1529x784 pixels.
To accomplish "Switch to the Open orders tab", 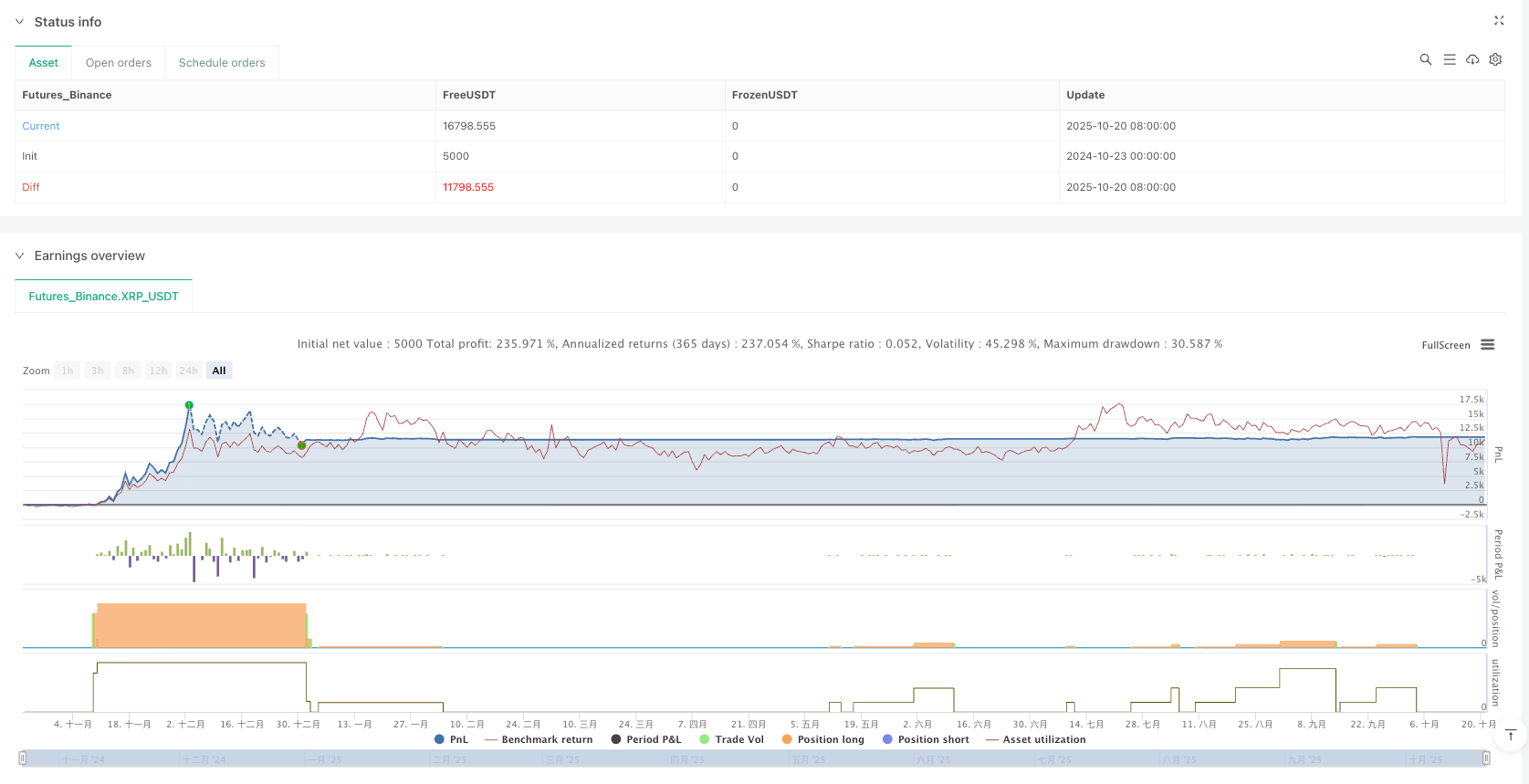I will pos(119,63).
